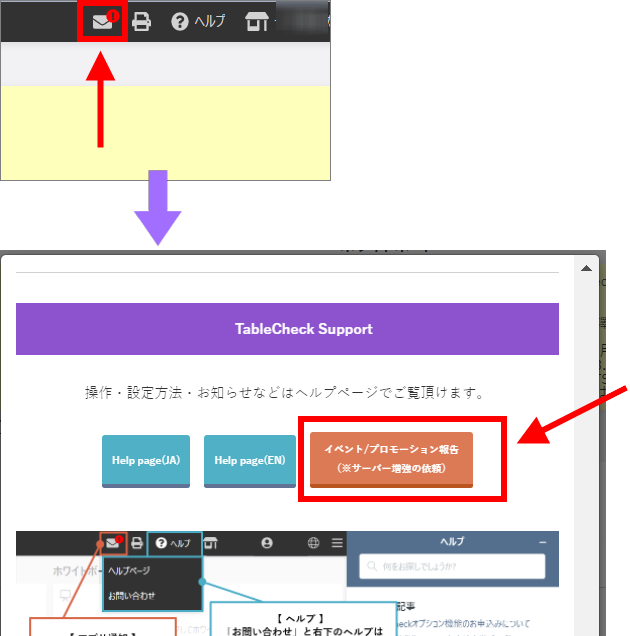Click イベント/プロモーション報告 orange button
The image size is (630, 636).
tap(391, 459)
